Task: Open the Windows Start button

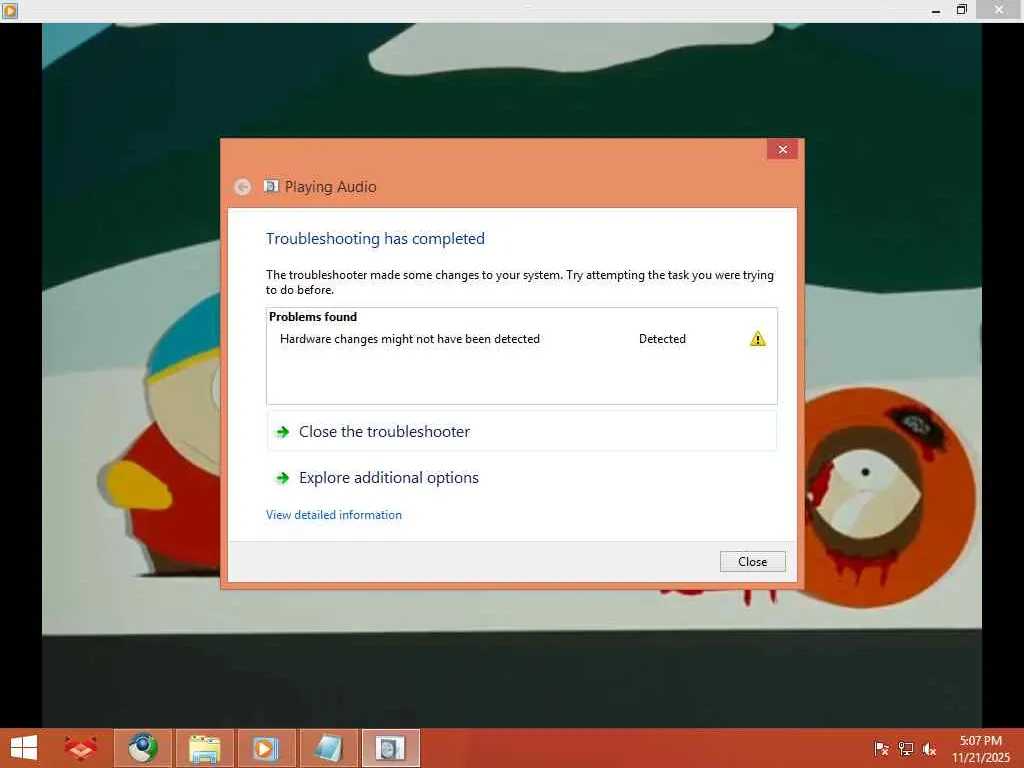Action: click(24, 748)
